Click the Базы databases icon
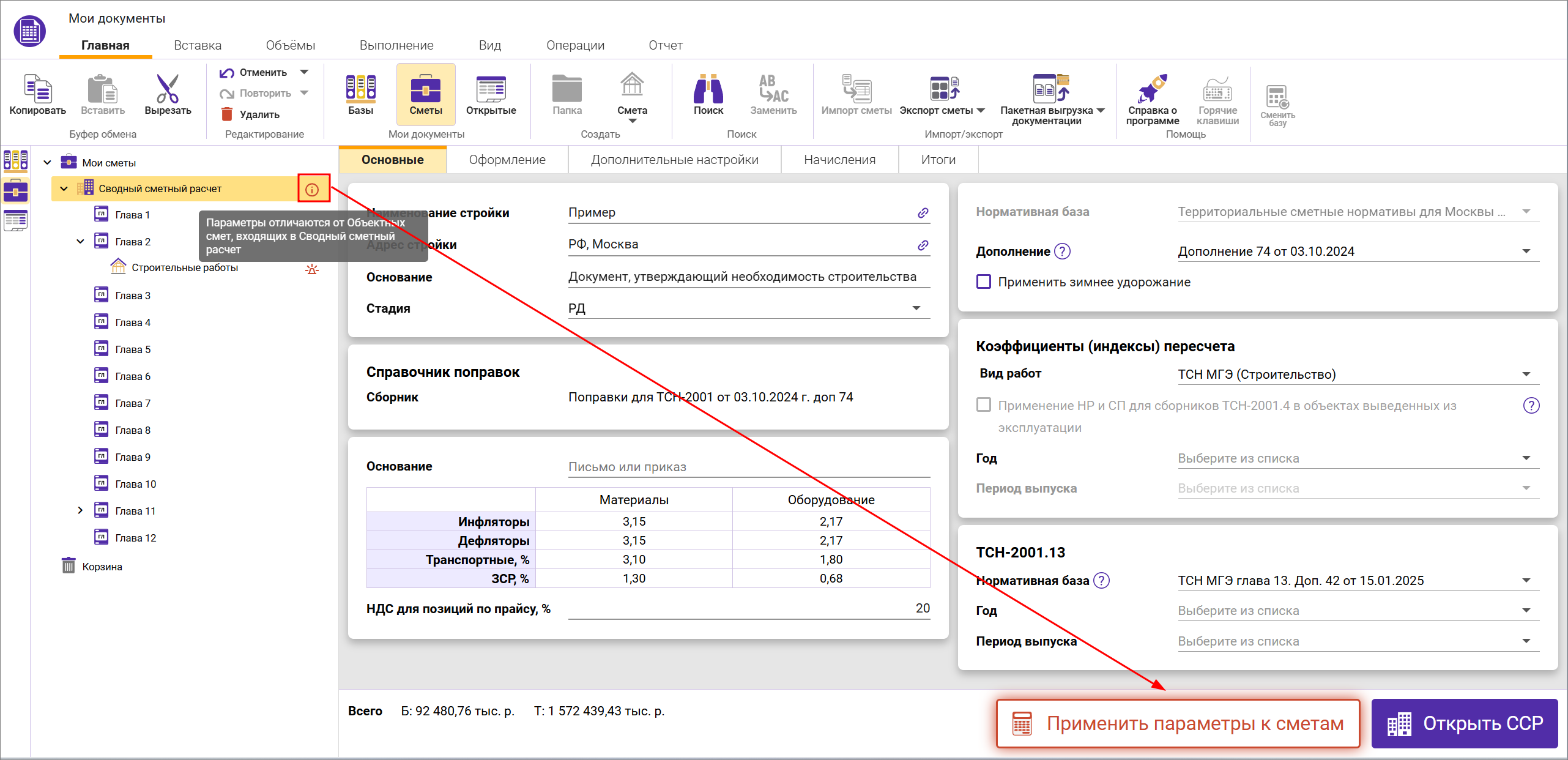 (x=360, y=89)
